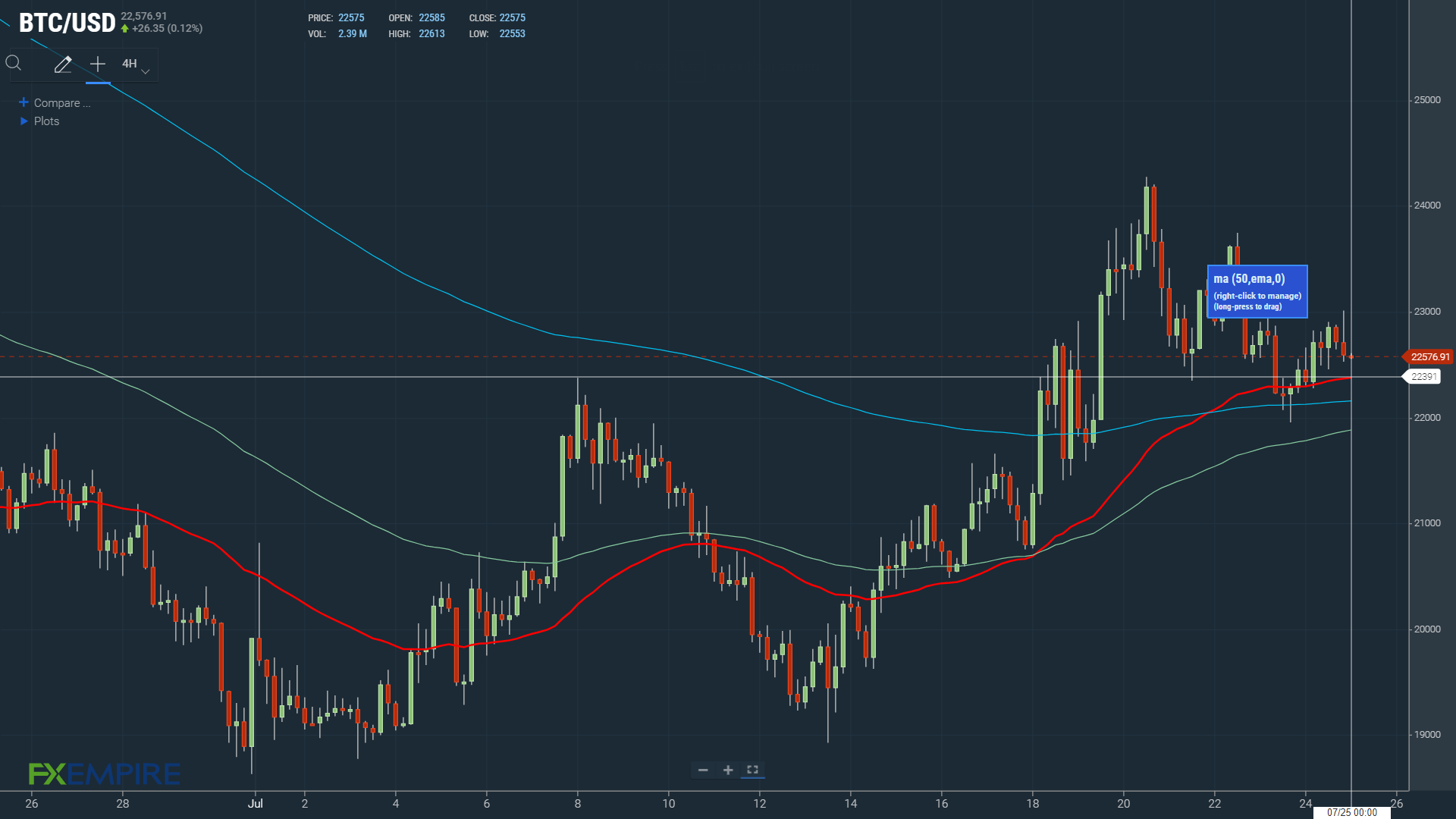Click the 19000 price axis label

[1427, 735]
